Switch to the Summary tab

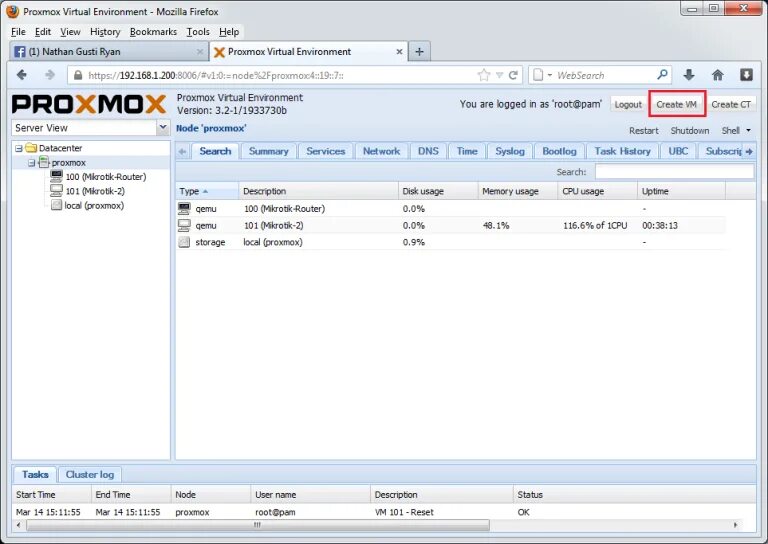(268, 151)
